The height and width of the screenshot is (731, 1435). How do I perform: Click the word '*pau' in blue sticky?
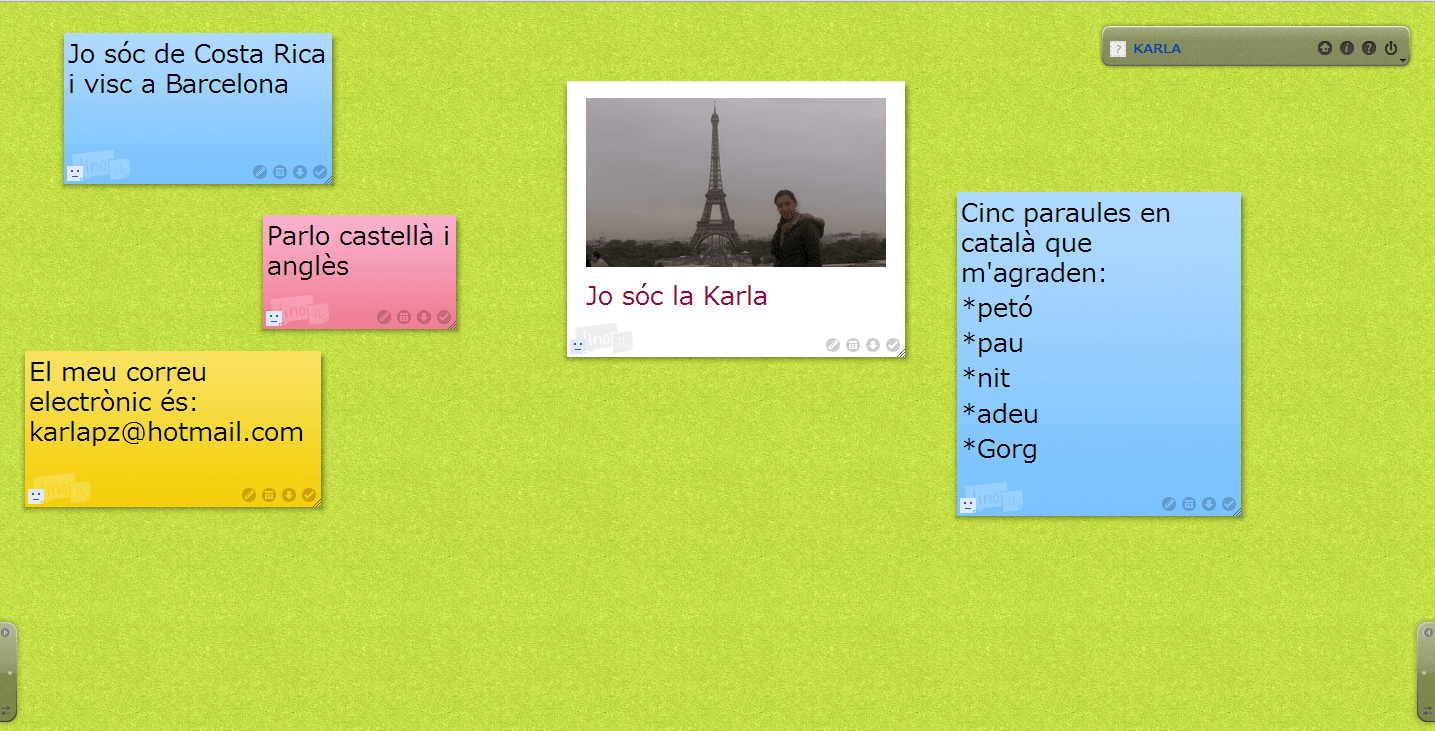[992, 344]
